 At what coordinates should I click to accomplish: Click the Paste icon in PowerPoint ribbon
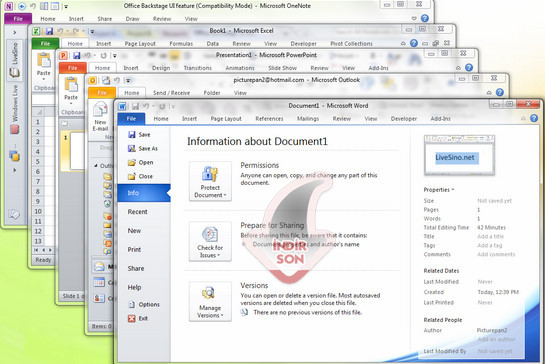coord(71,85)
